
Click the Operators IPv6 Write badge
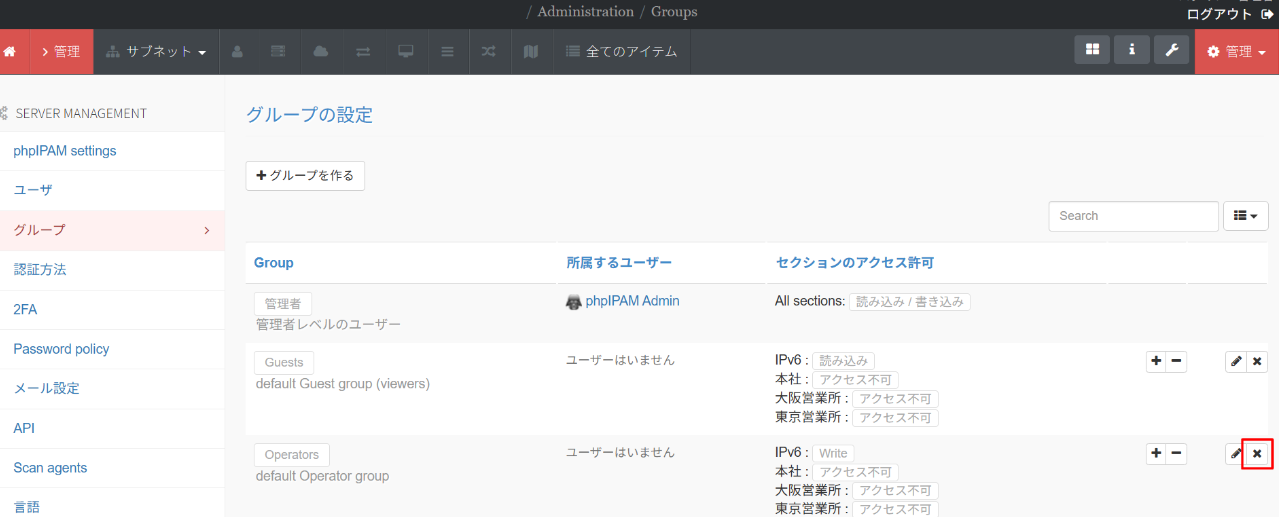click(833, 453)
